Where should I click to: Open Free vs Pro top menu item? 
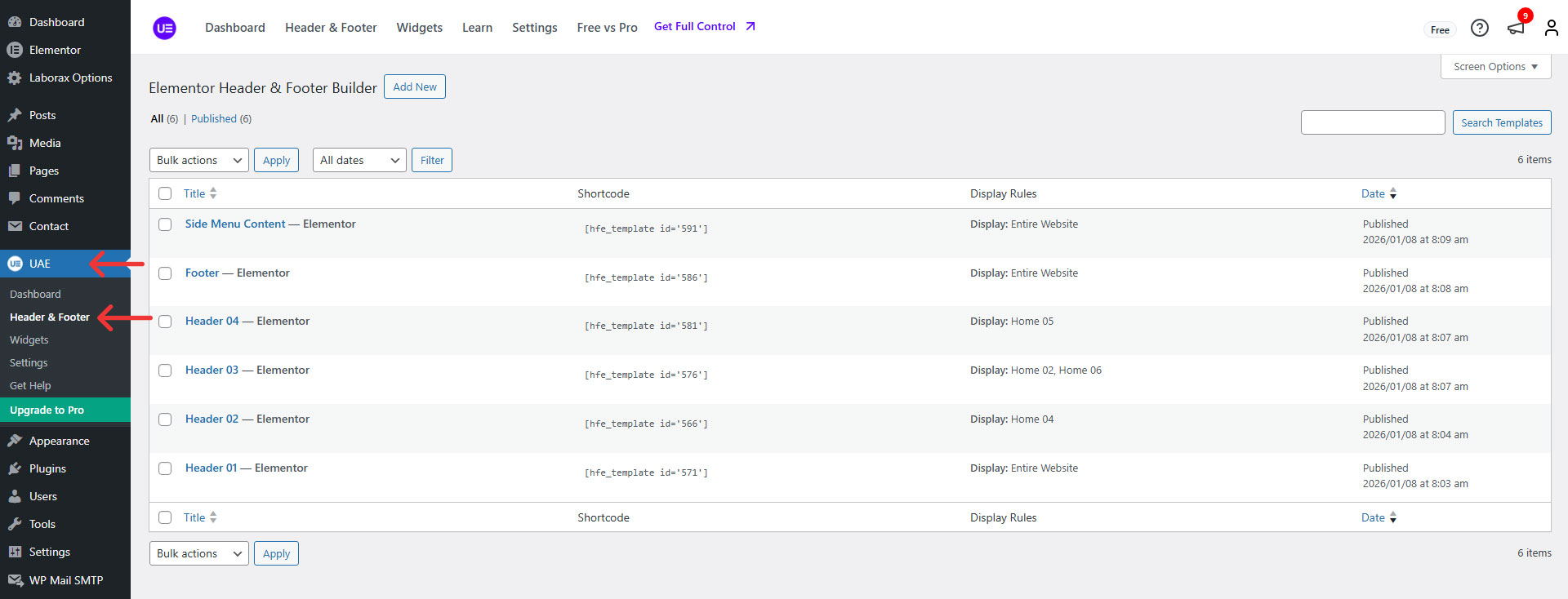(x=607, y=28)
